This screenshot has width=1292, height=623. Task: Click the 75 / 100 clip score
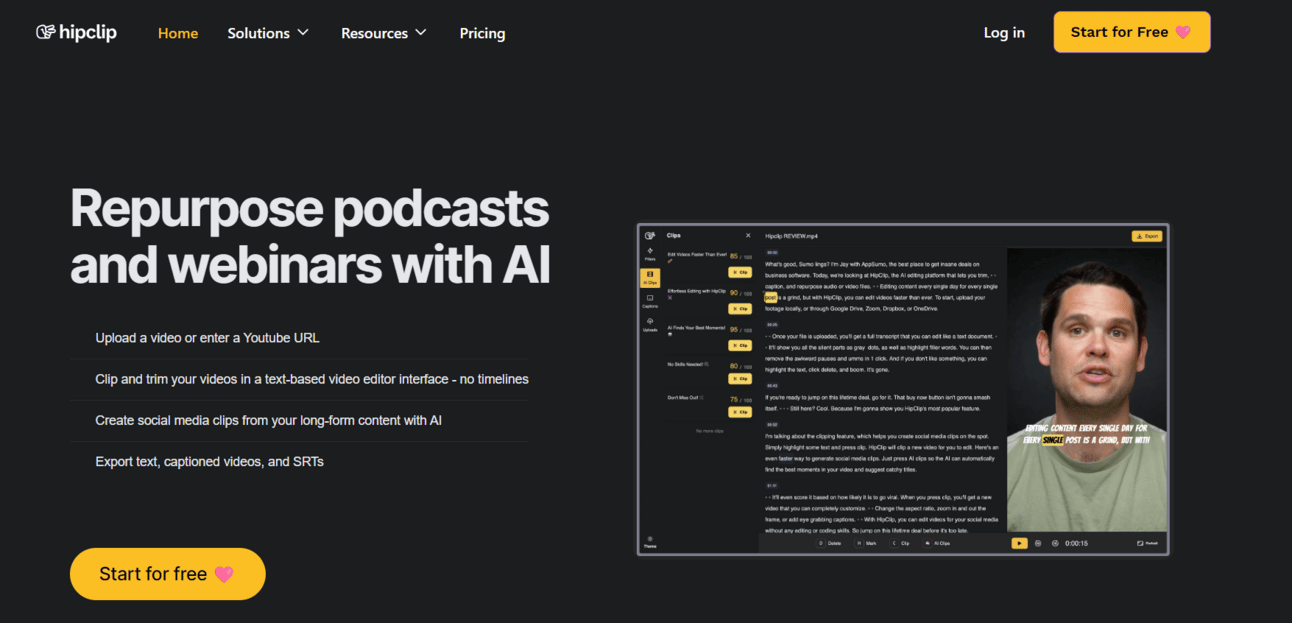pyautogui.click(x=740, y=399)
